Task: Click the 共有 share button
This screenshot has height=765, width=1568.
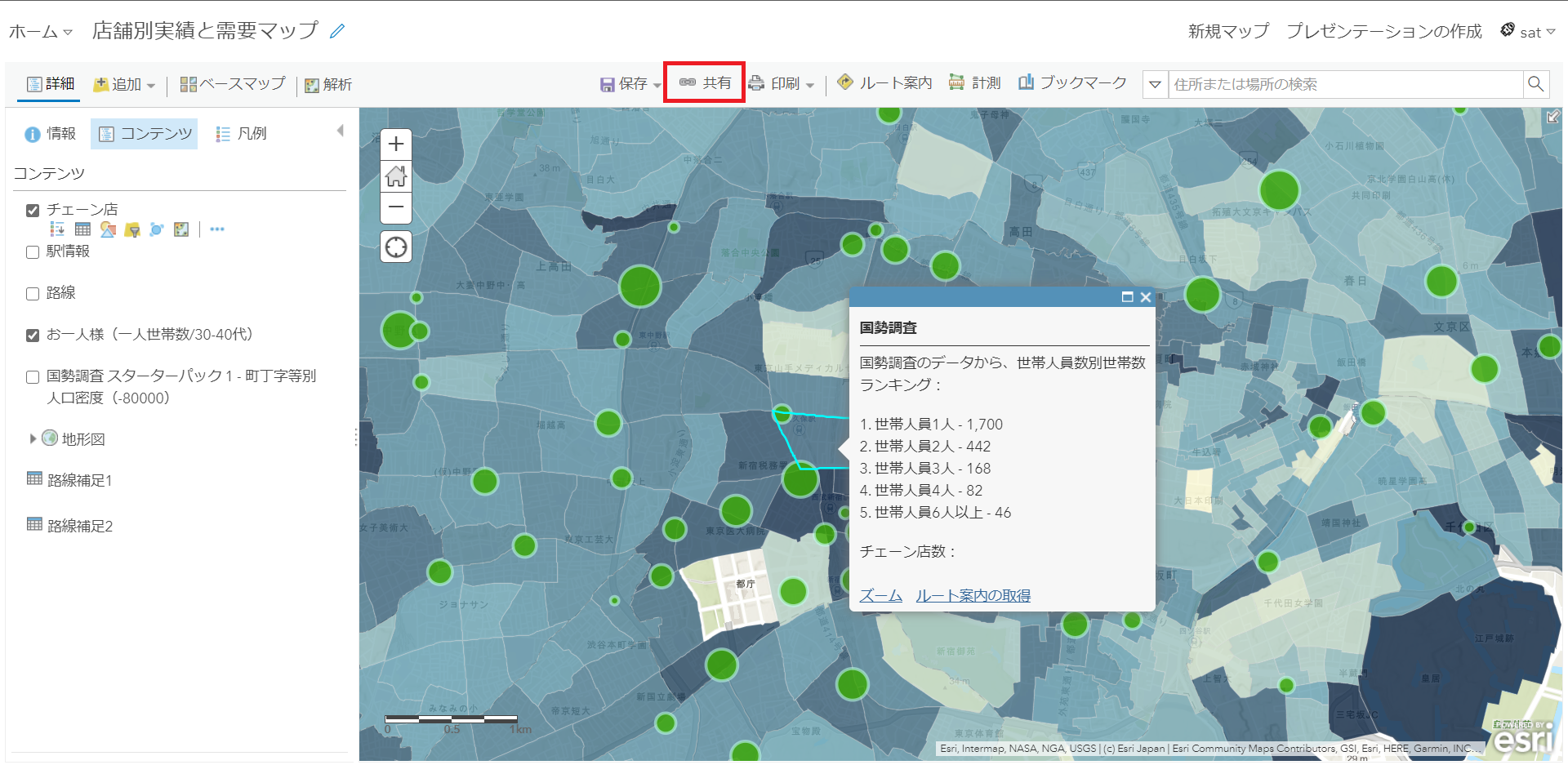Action: 705,82
